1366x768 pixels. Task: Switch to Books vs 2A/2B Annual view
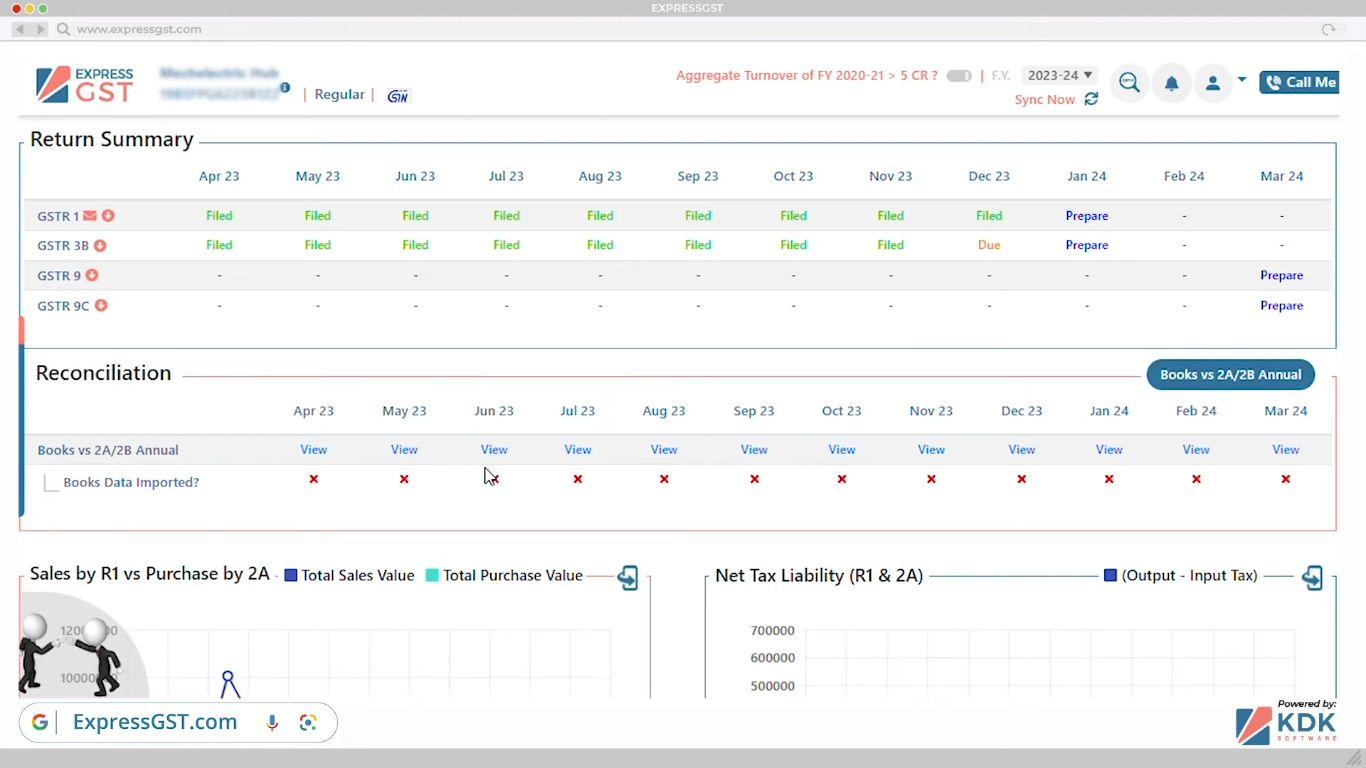(x=1230, y=375)
